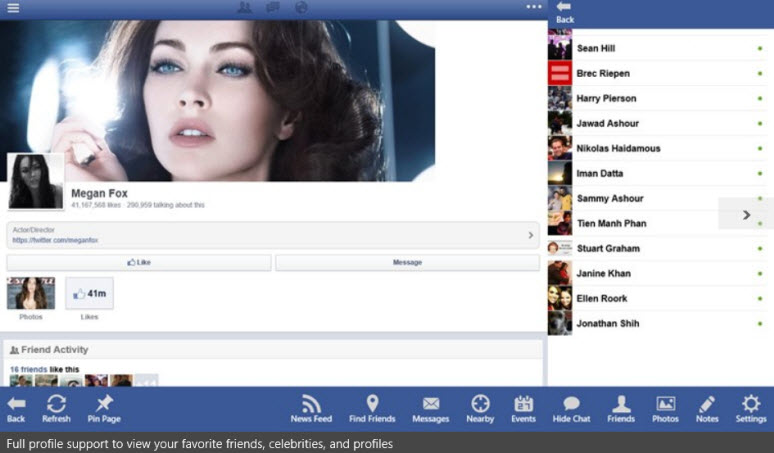Image resolution: width=774 pixels, height=453 pixels.
Task: Open Find Friends in the app bar
Action: tap(372, 409)
